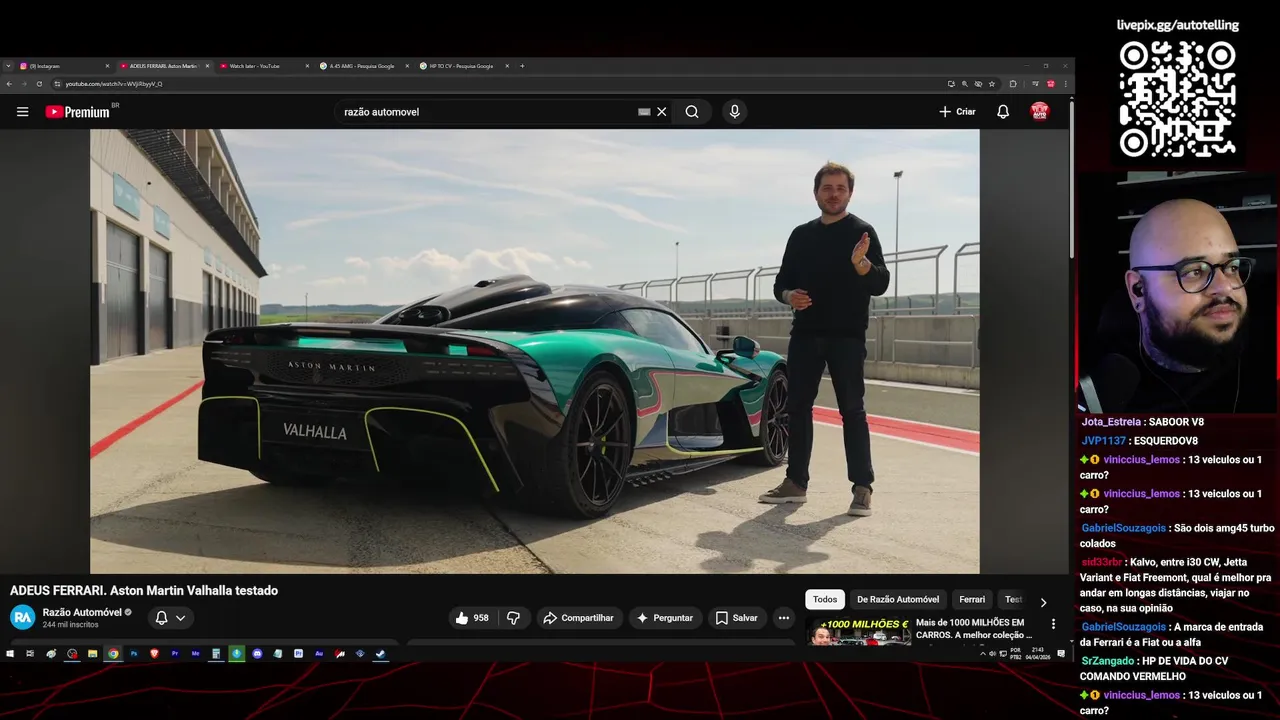Dislike the video with thumbs down
Viewport: 1280px width, 720px height.
coord(514,618)
